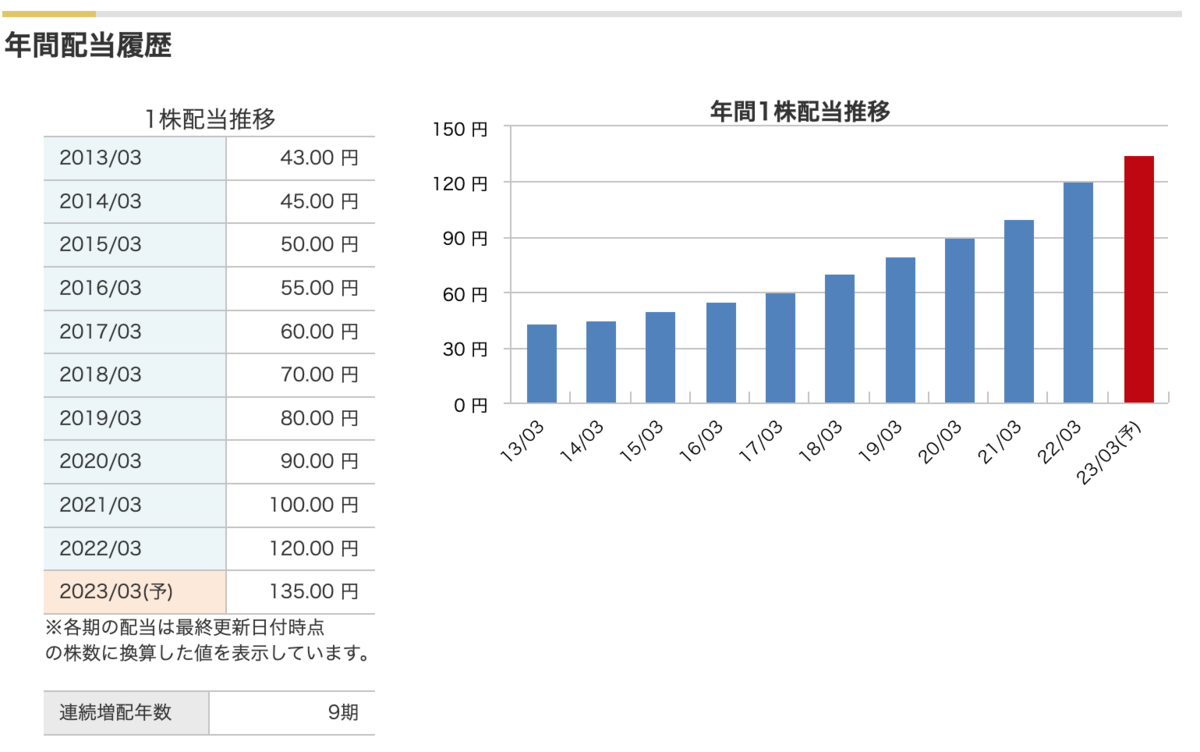Click the 16/03 x-axis label
This screenshot has width=1200, height=752.
coord(702,439)
